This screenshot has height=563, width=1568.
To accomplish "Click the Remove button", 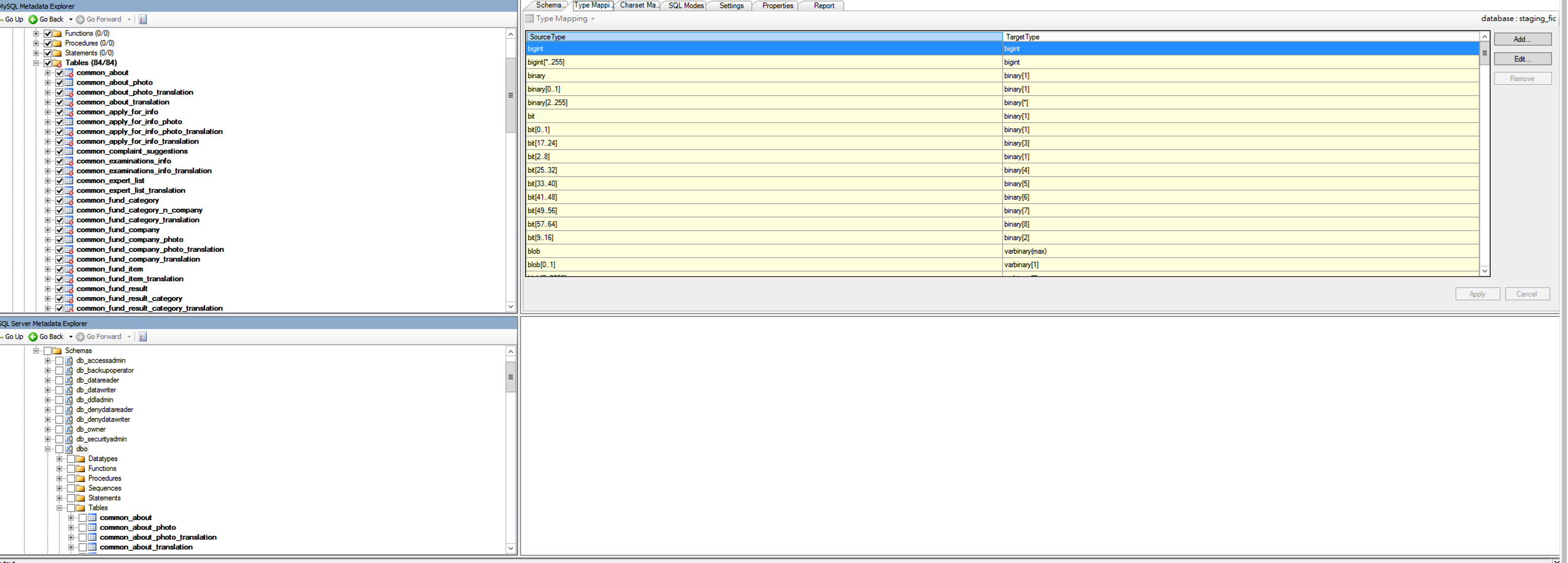I will tap(1523, 79).
